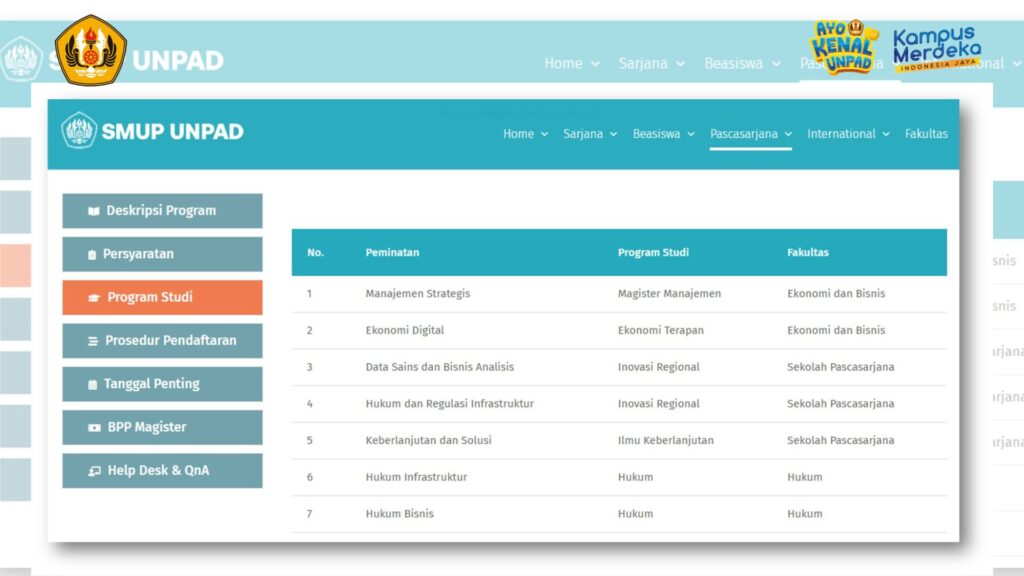1024x576 pixels.
Task: Click the book icon beside Deskripsi Program
Action: pyautogui.click(x=94, y=211)
